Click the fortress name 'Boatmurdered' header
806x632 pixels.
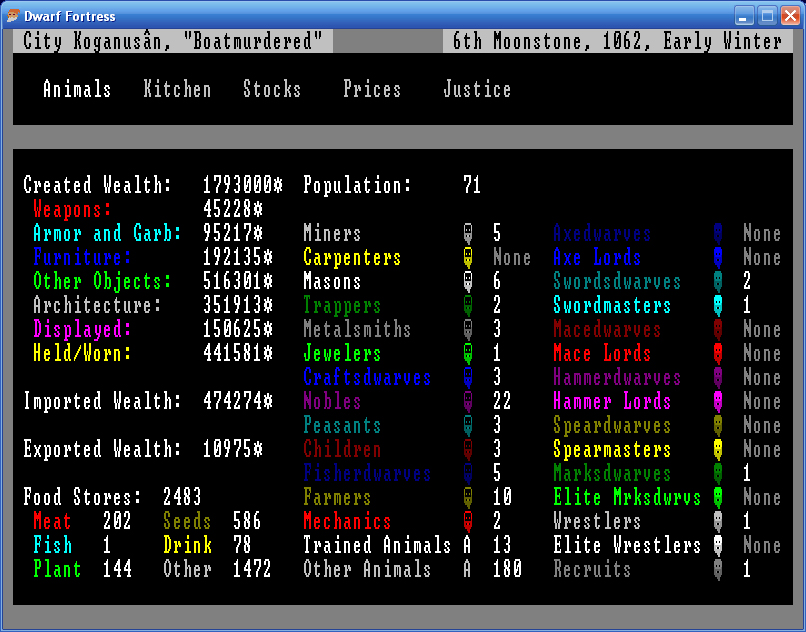(x=173, y=41)
